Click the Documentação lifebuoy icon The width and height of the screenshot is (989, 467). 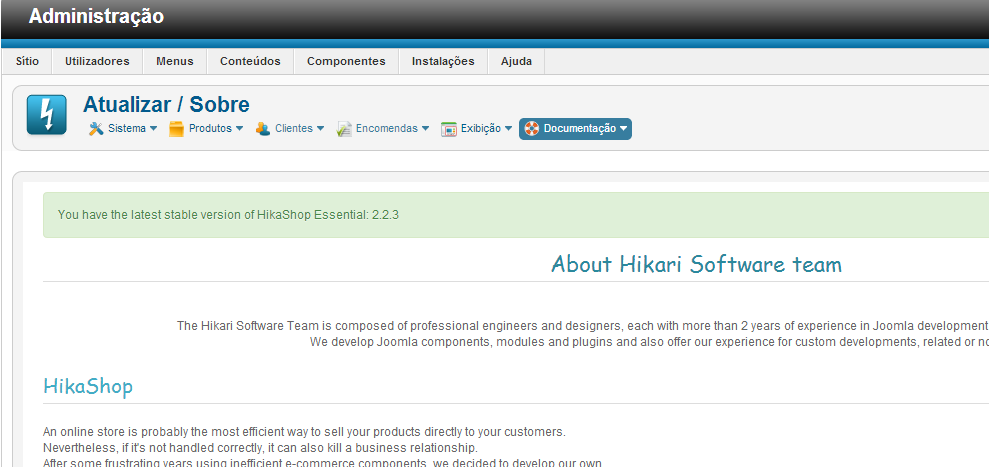coord(532,129)
